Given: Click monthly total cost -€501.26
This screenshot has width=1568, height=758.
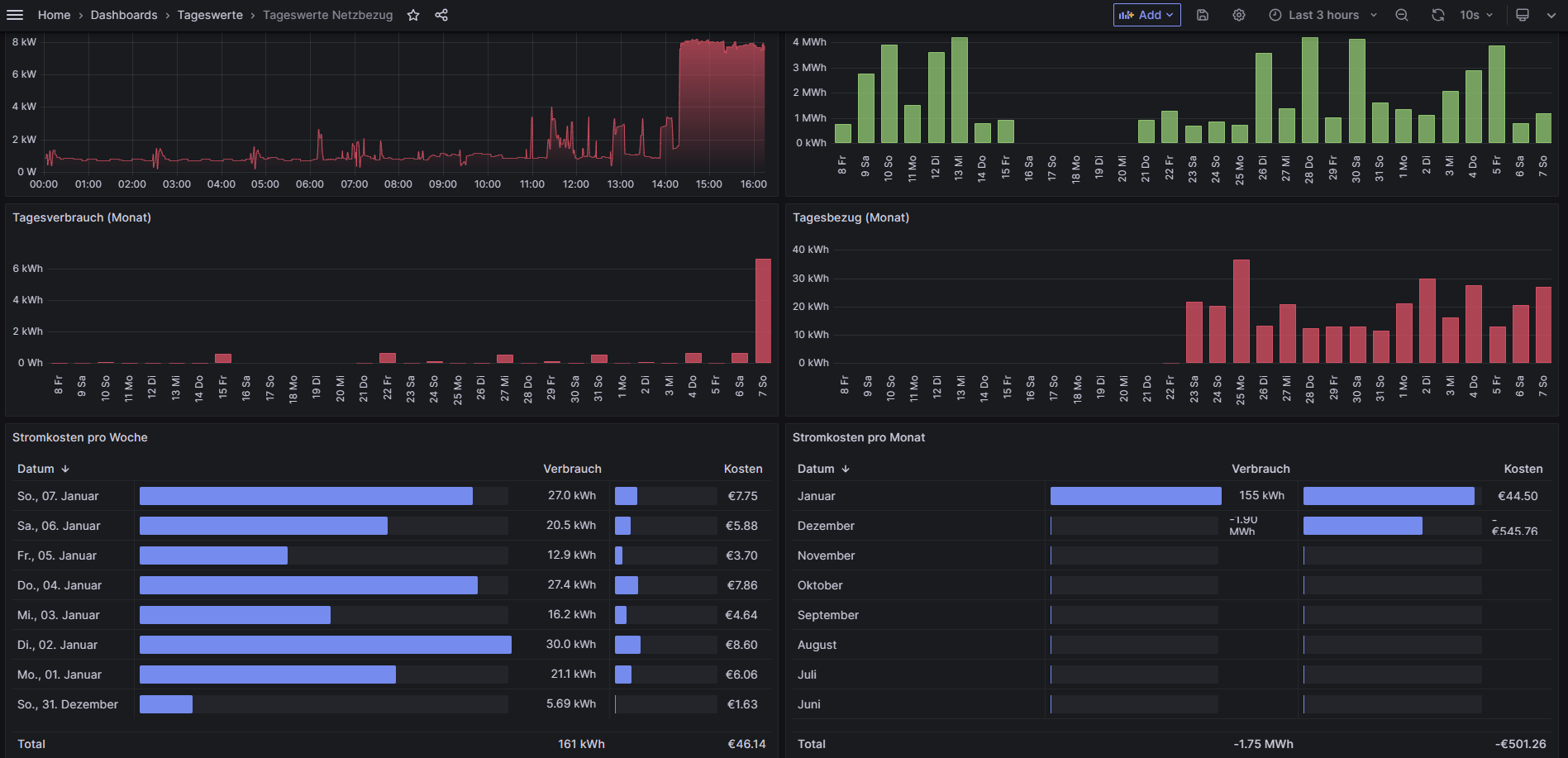Looking at the screenshot, I should tap(1520, 744).
